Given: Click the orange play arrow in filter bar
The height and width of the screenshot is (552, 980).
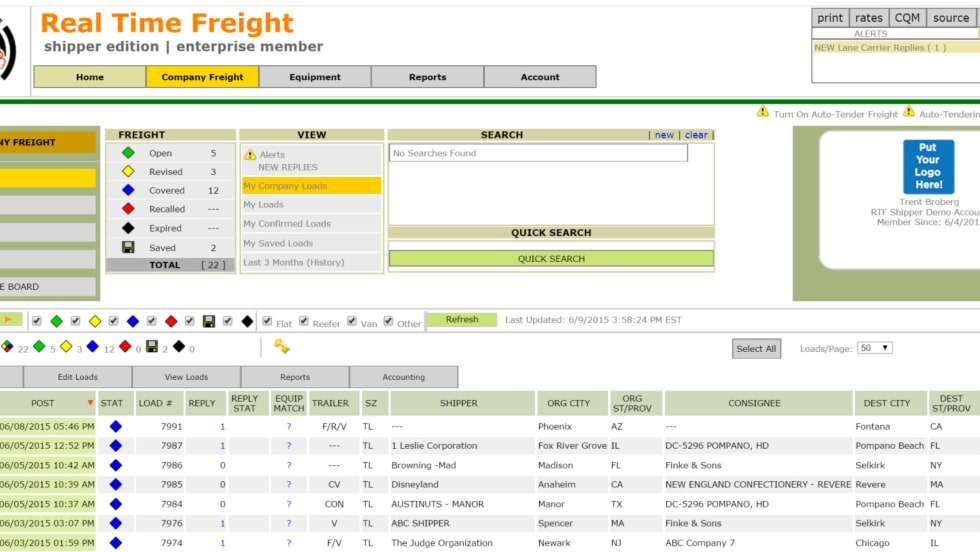Looking at the screenshot, I should pos(9,320).
